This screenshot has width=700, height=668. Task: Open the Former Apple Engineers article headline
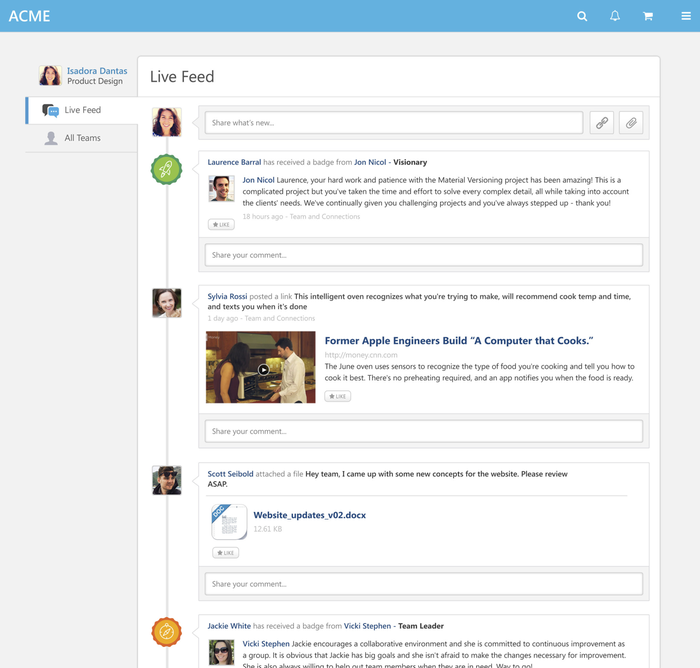pos(458,341)
